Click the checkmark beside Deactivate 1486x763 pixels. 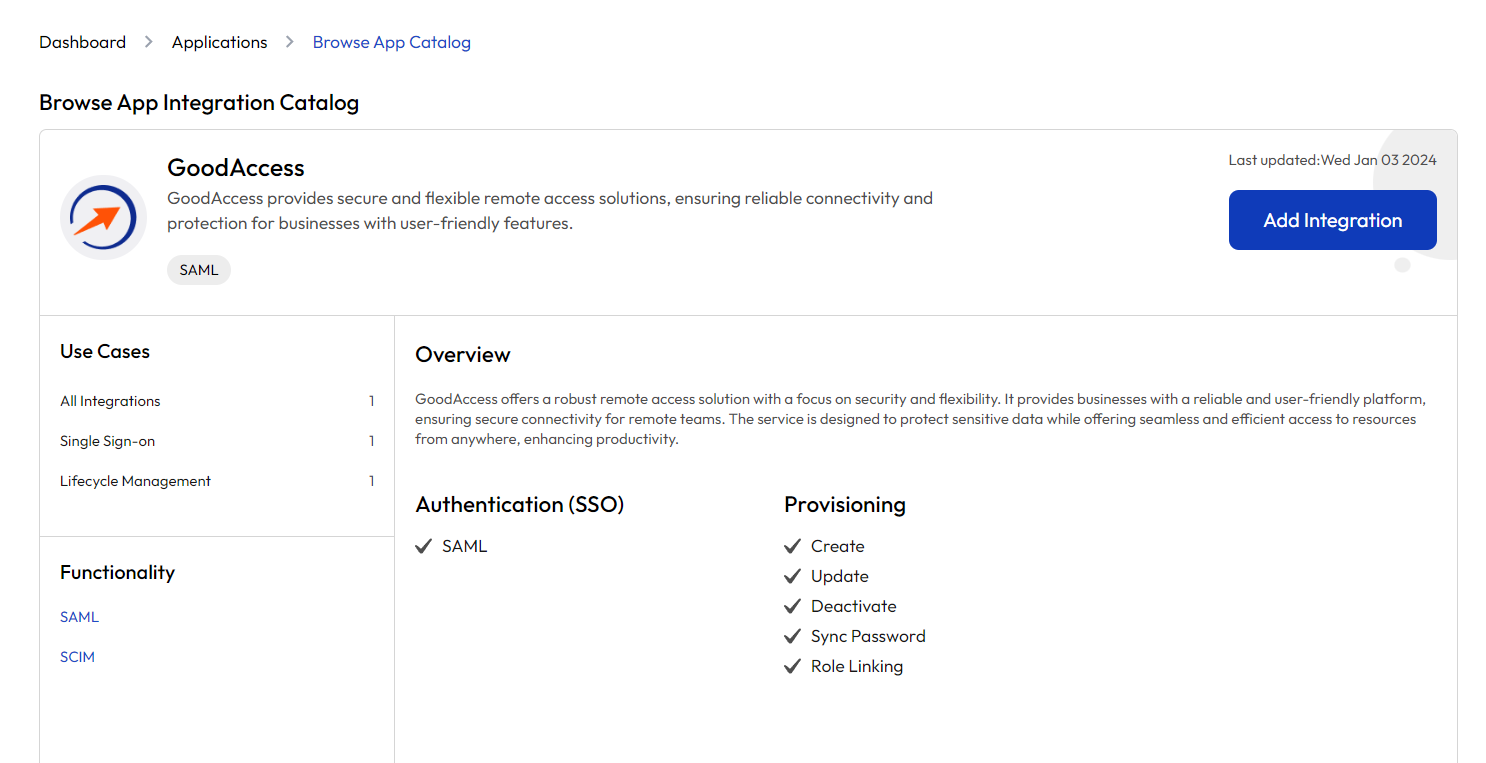pos(792,606)
